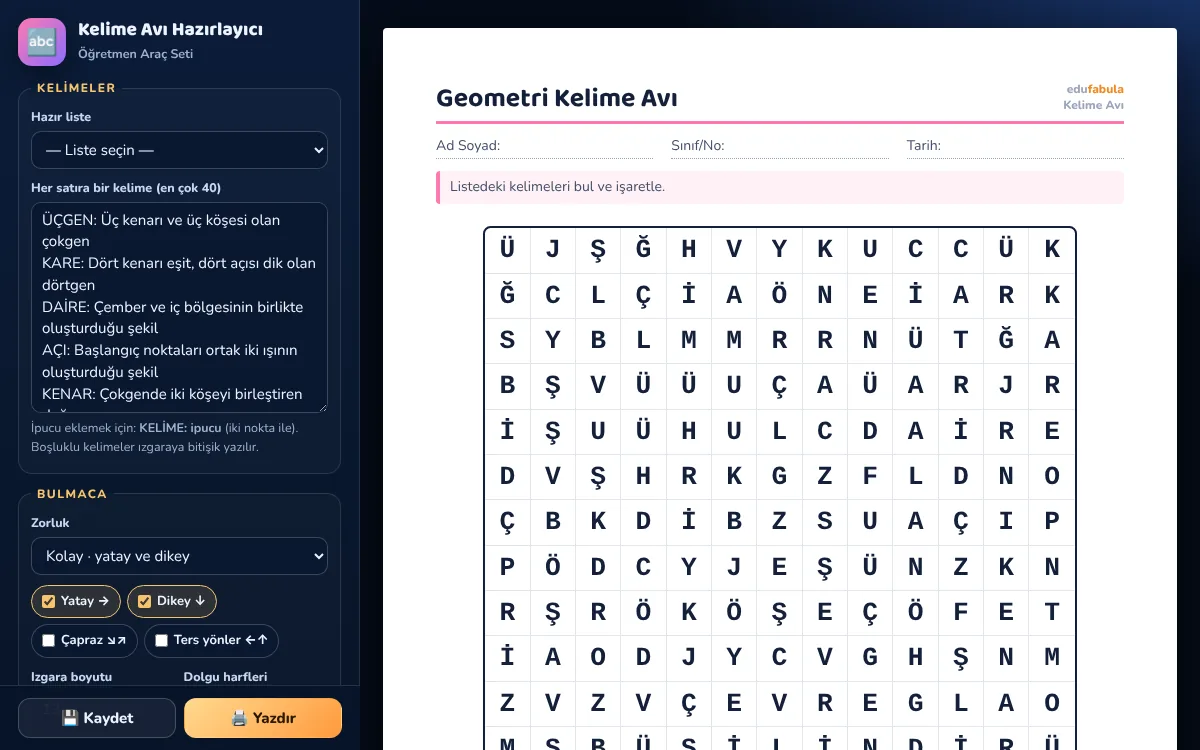Enable the Ters yönler checkbox

tap(161, 640)
